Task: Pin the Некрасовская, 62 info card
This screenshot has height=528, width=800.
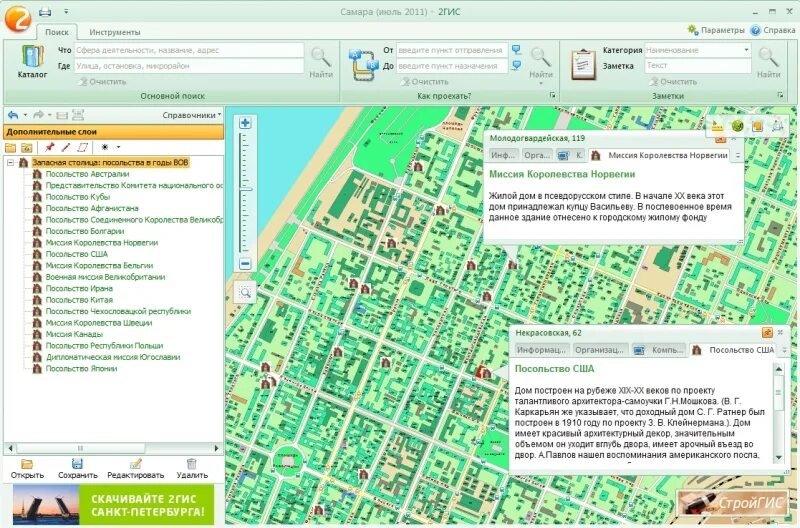Action: tap(767, 333)
